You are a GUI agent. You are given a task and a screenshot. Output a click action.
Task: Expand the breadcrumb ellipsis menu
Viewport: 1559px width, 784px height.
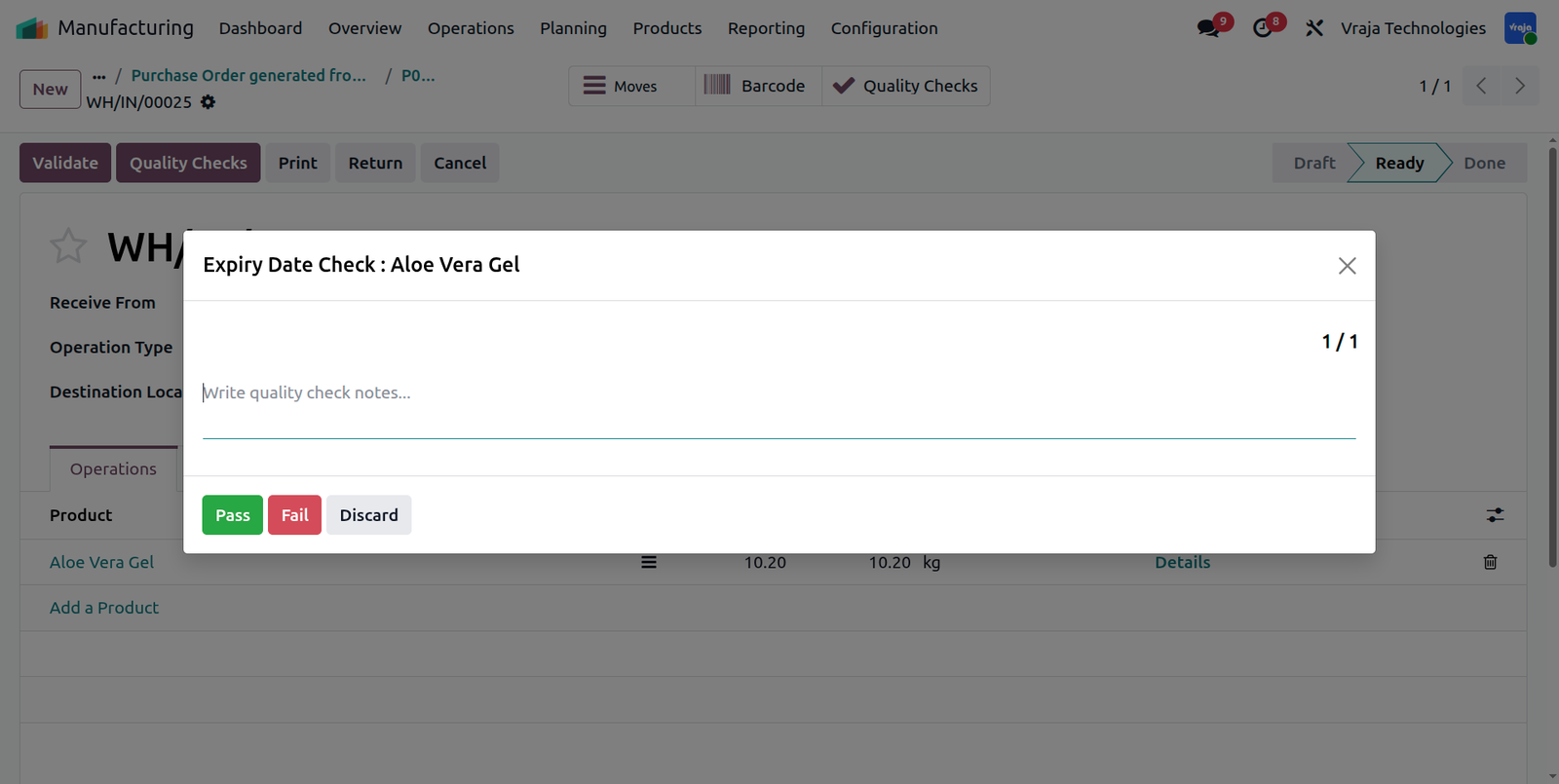click(99, 76)
